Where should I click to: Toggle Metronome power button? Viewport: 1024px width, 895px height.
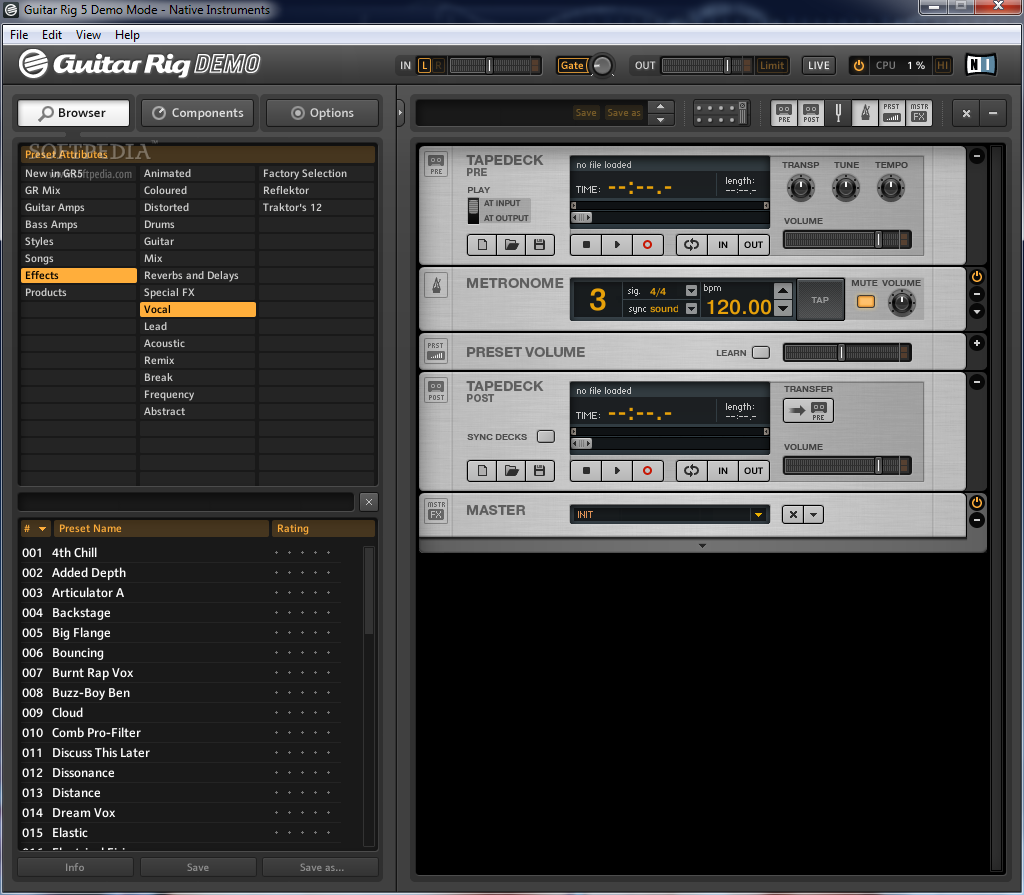coord(977,276)
